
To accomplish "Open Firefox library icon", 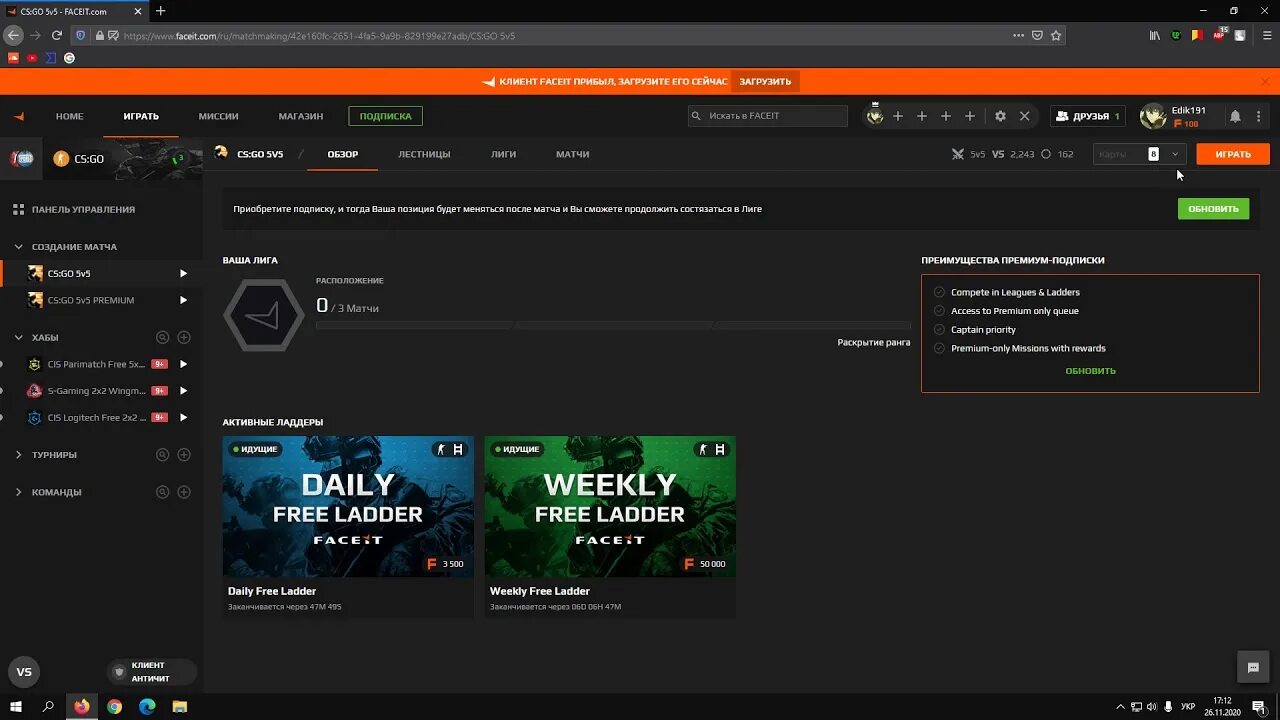I will pyautogui.click(x=1154, y=35).
